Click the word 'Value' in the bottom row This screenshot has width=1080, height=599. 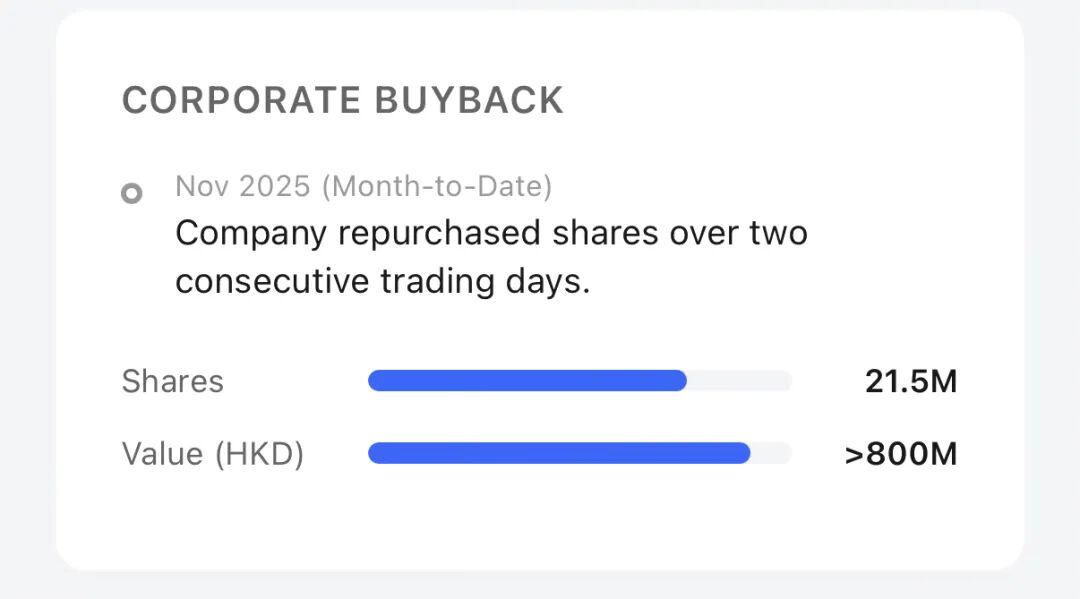click(x=162, y=454)
